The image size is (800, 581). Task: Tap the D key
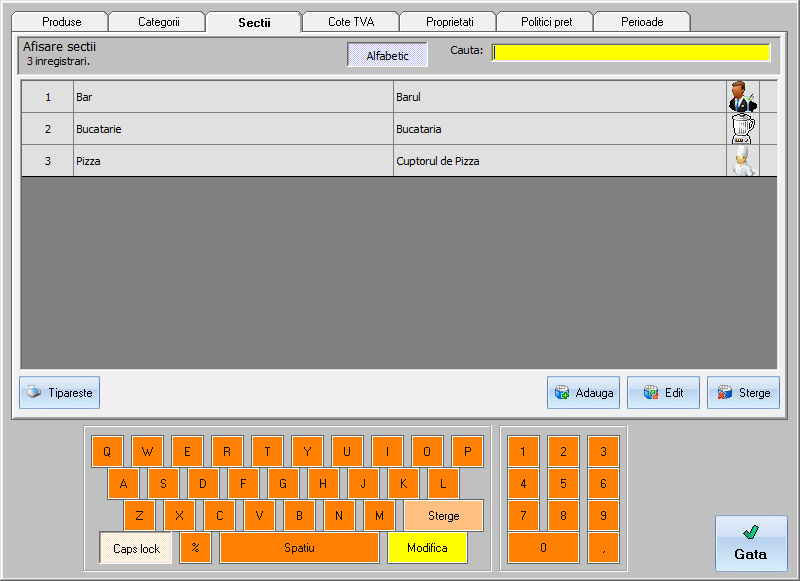coord(203,484)
